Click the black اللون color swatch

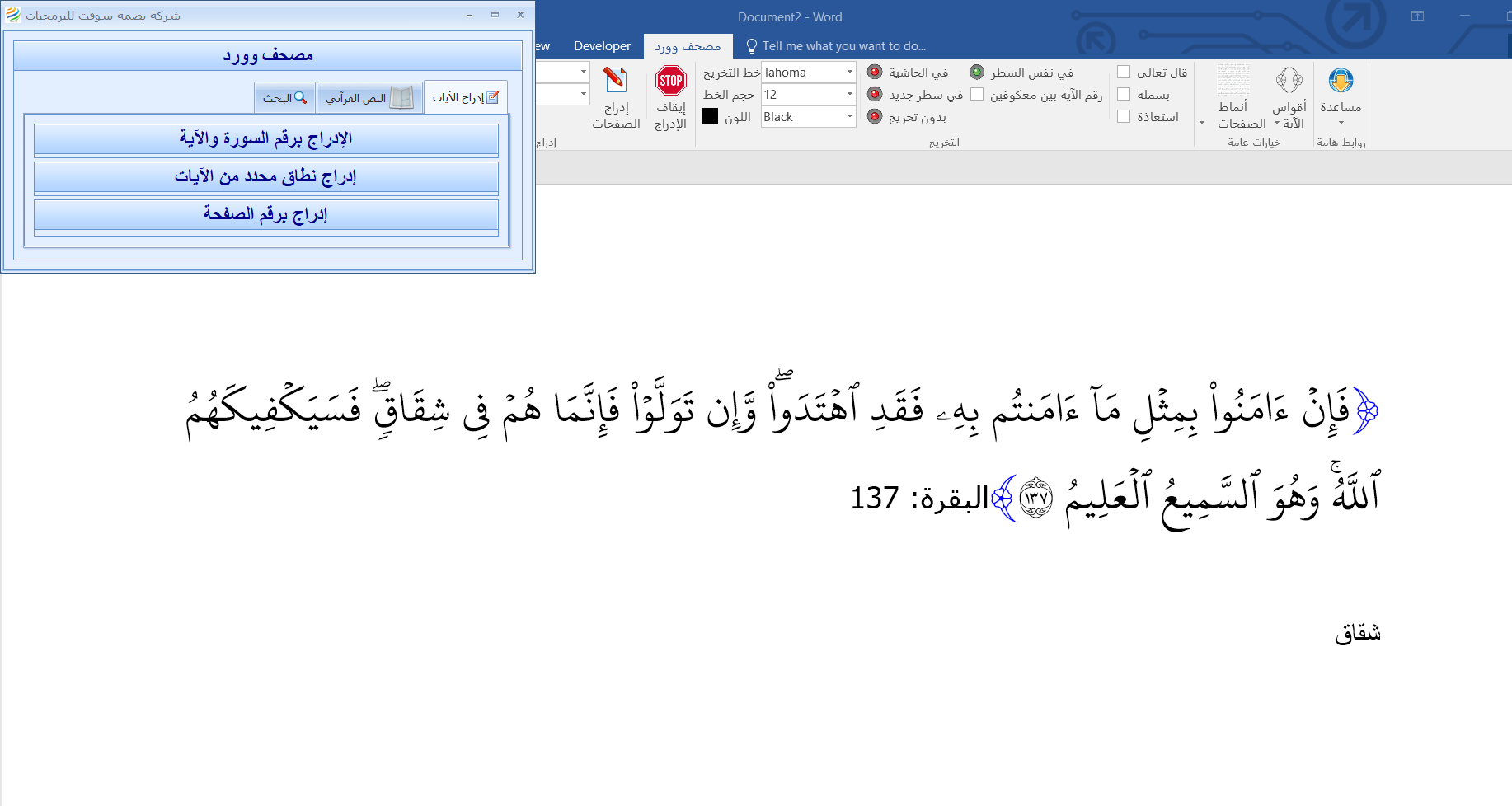[x=710, y=116]
